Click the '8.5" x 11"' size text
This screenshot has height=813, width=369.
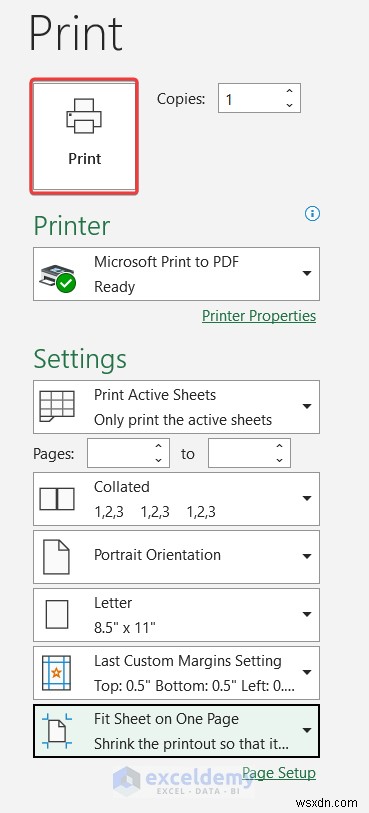tap(125, 628)
